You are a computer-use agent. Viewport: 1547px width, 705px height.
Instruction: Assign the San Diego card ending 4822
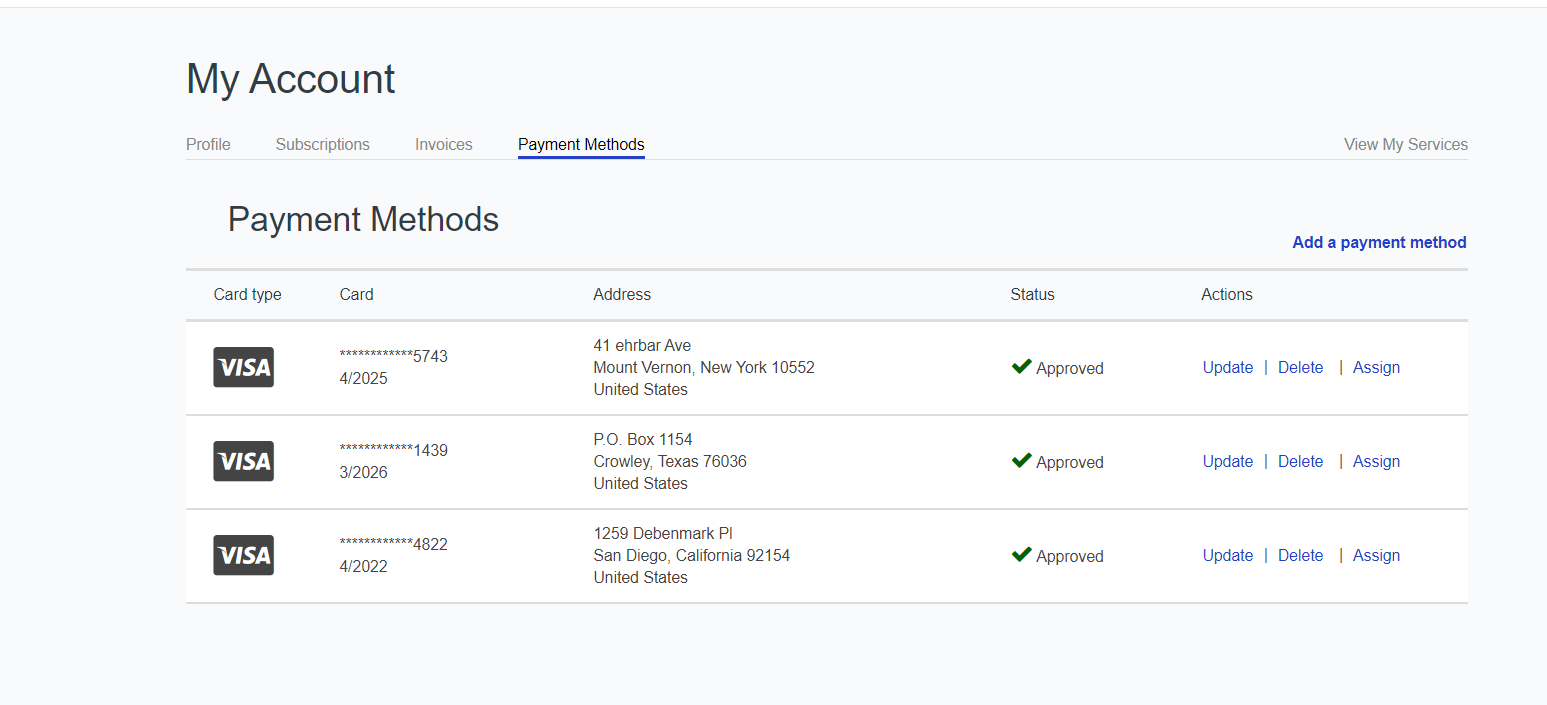(1376, 555)
